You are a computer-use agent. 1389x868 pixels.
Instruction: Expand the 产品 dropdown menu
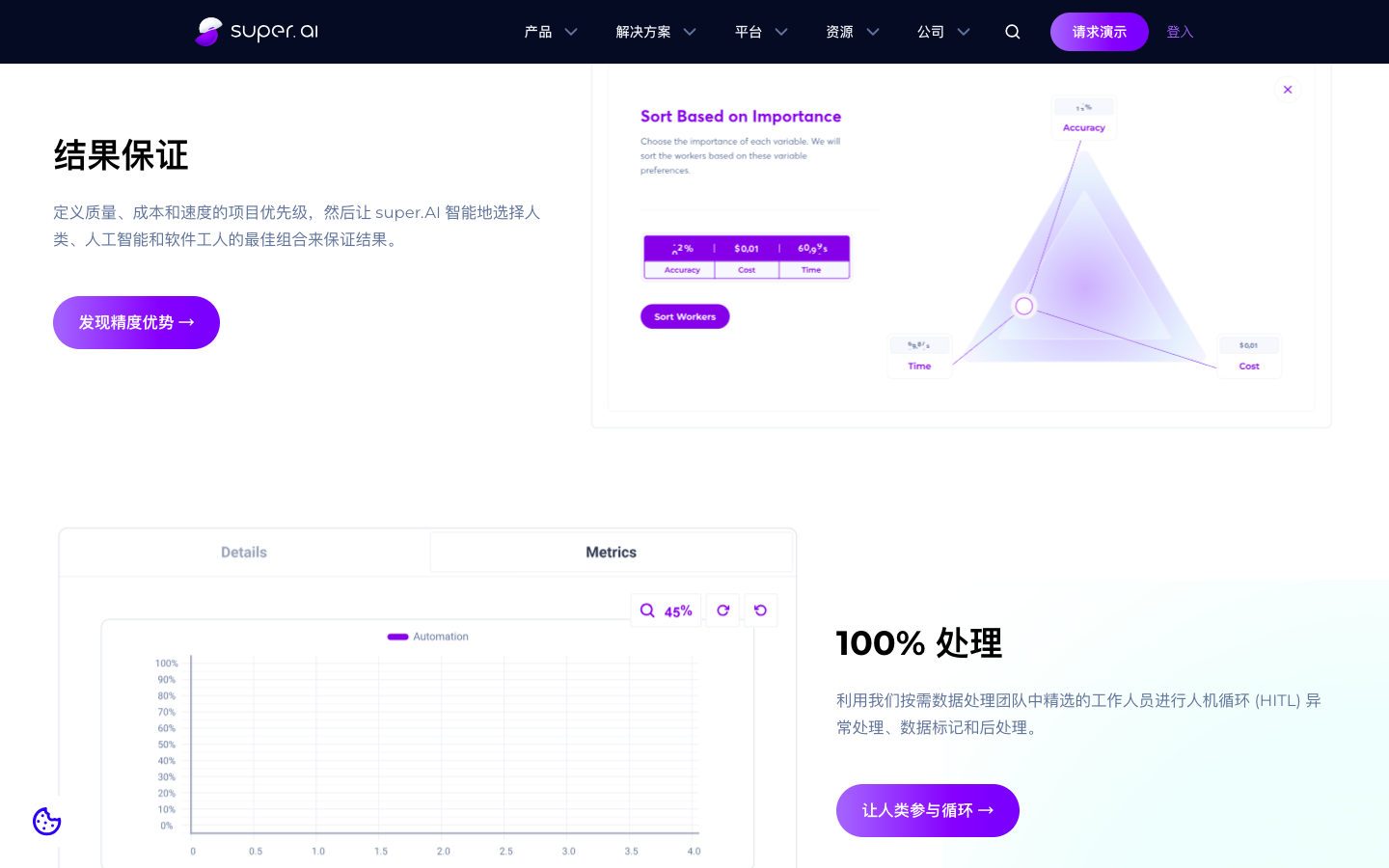(x=550, y=31)
